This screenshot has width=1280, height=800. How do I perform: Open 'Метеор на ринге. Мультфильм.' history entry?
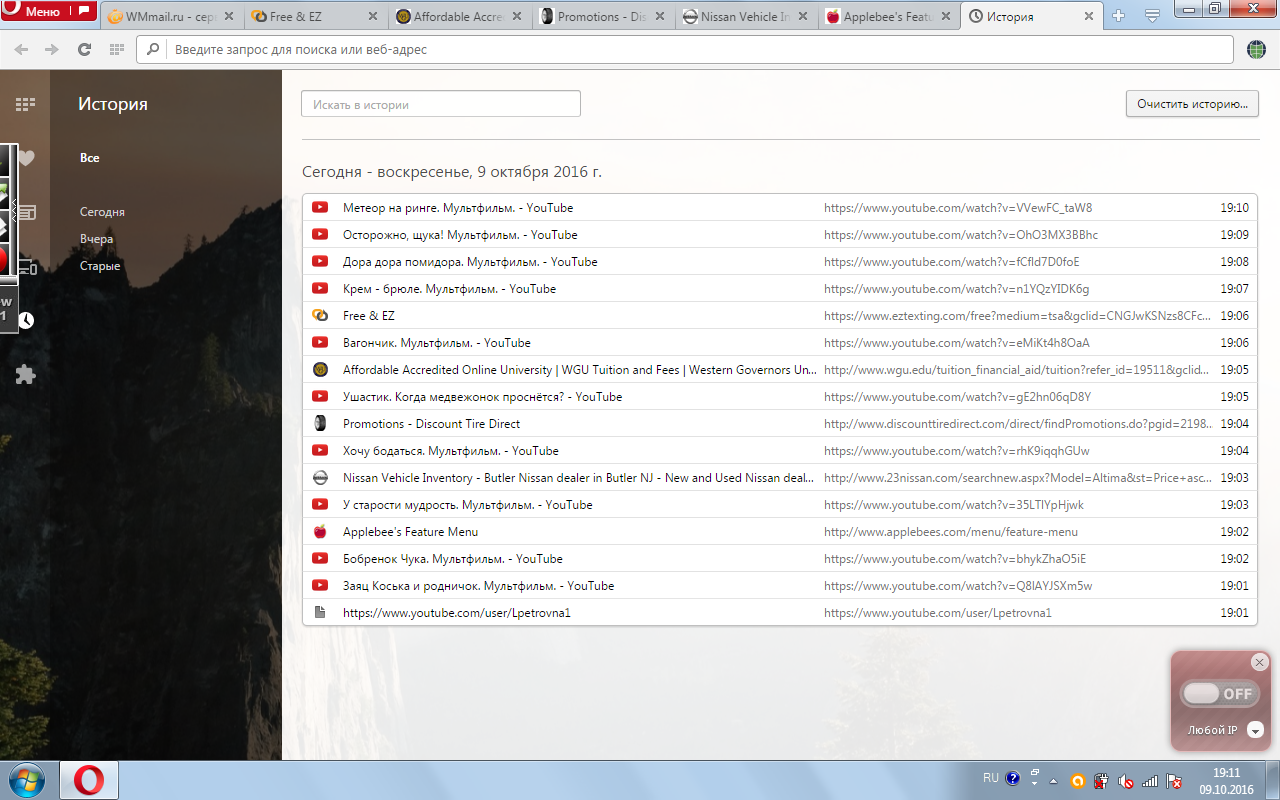(x=458, y=208)
